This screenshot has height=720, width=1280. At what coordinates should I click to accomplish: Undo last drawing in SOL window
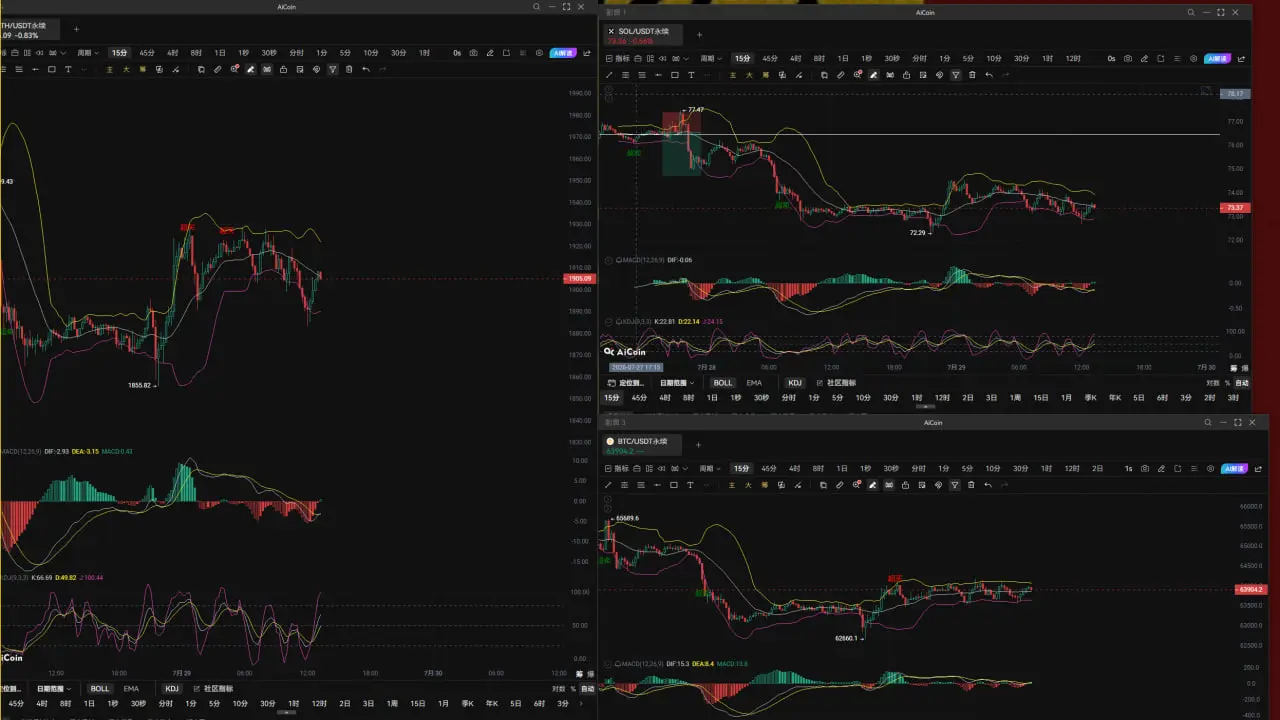[989, 74]
